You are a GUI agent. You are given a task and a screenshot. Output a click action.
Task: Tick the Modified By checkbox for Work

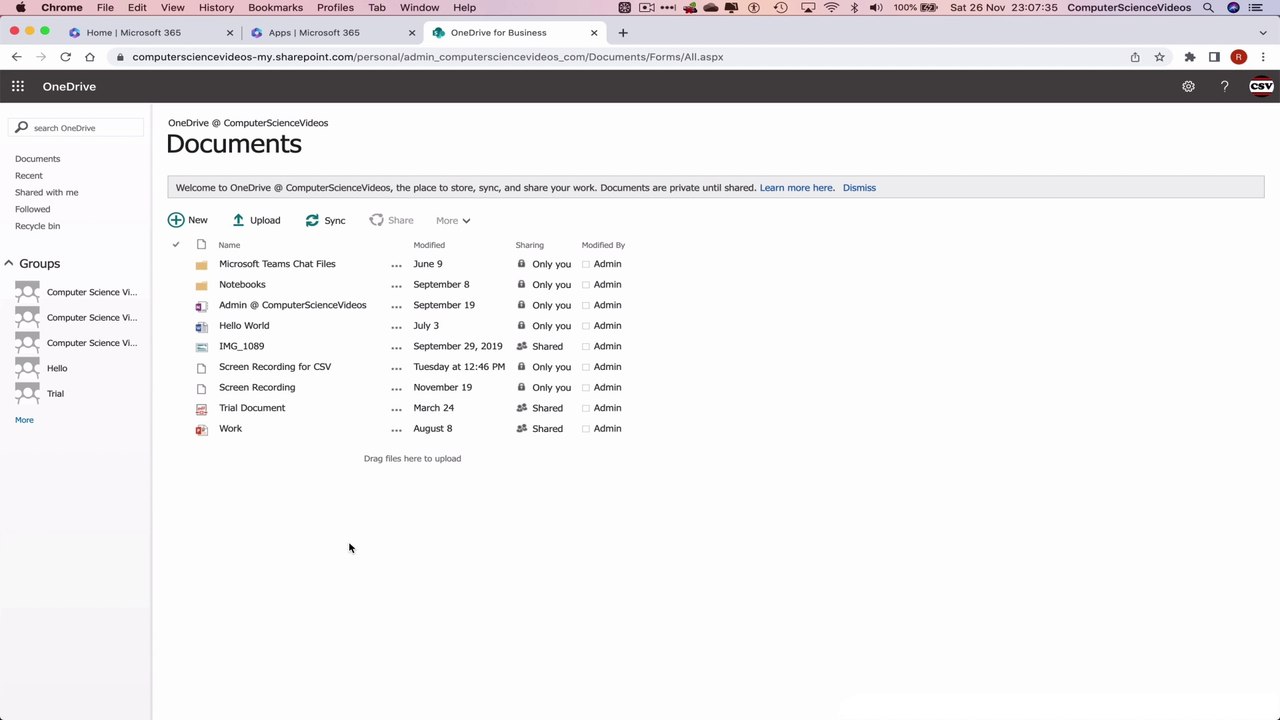coord(586,429)
